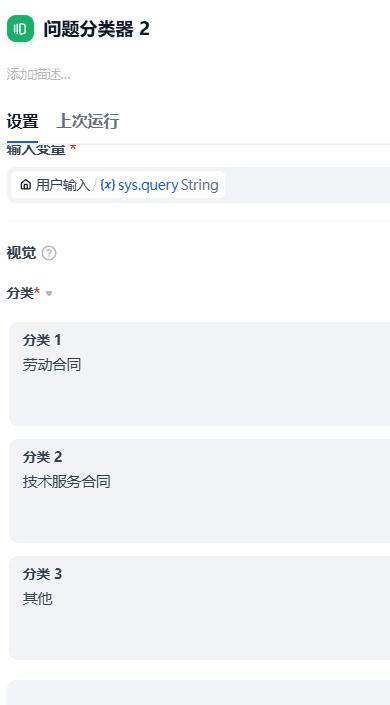390x705 pixels.
Task: Click the 分类 3 heading label
Action: (x=43, y=574)
